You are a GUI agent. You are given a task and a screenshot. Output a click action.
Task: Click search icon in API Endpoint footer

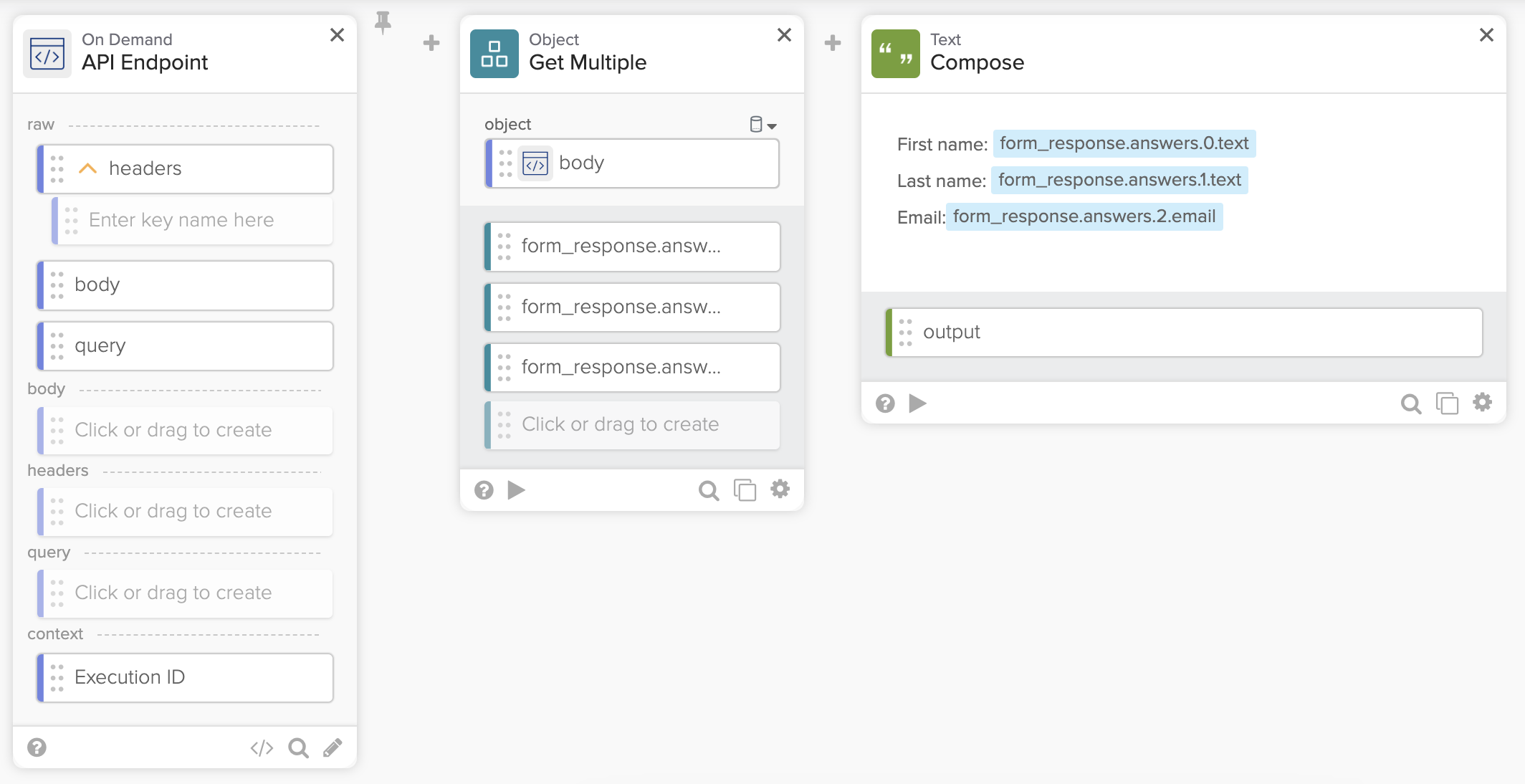coord(298,748)
